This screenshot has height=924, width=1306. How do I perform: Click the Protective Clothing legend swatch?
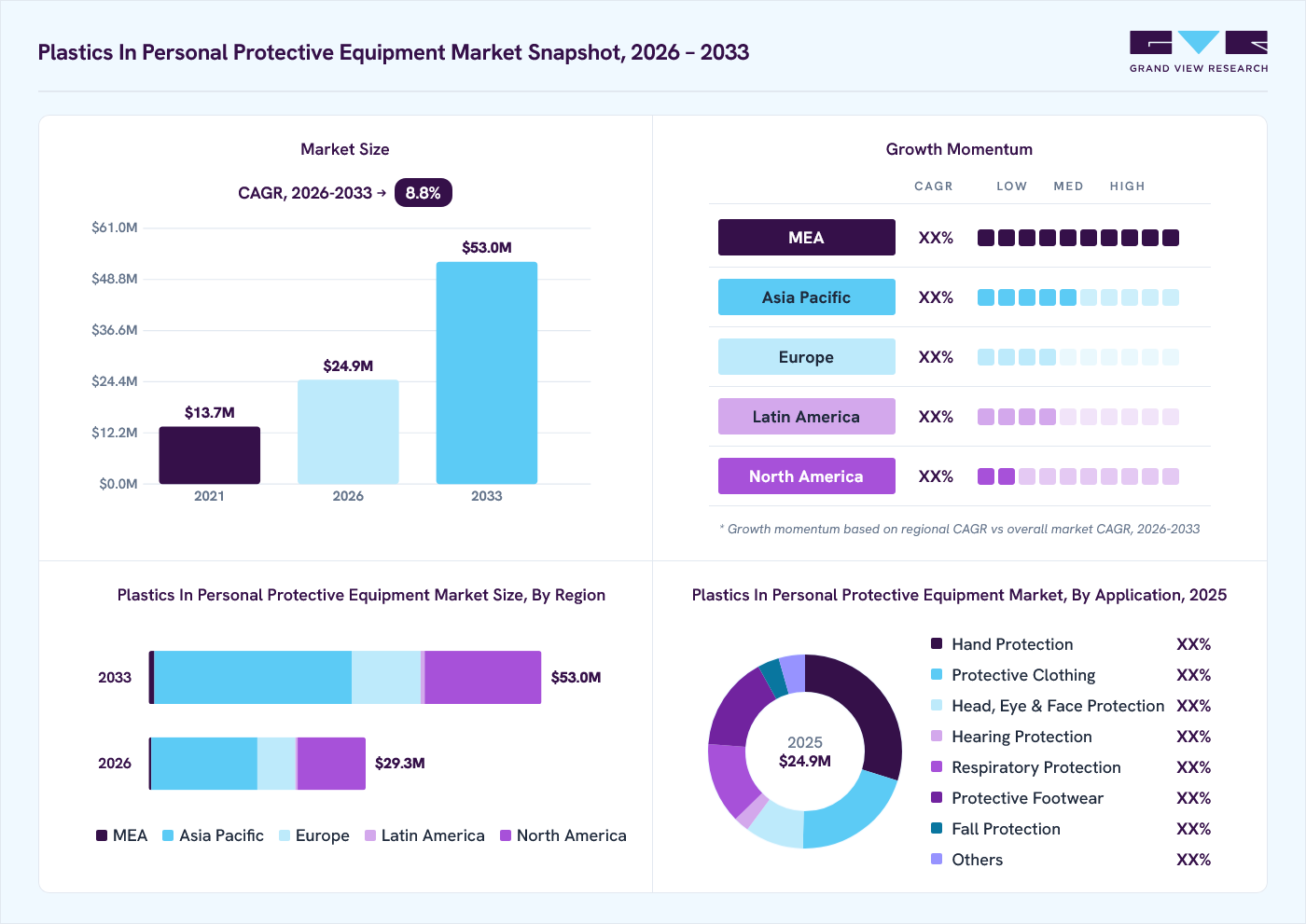937,674
